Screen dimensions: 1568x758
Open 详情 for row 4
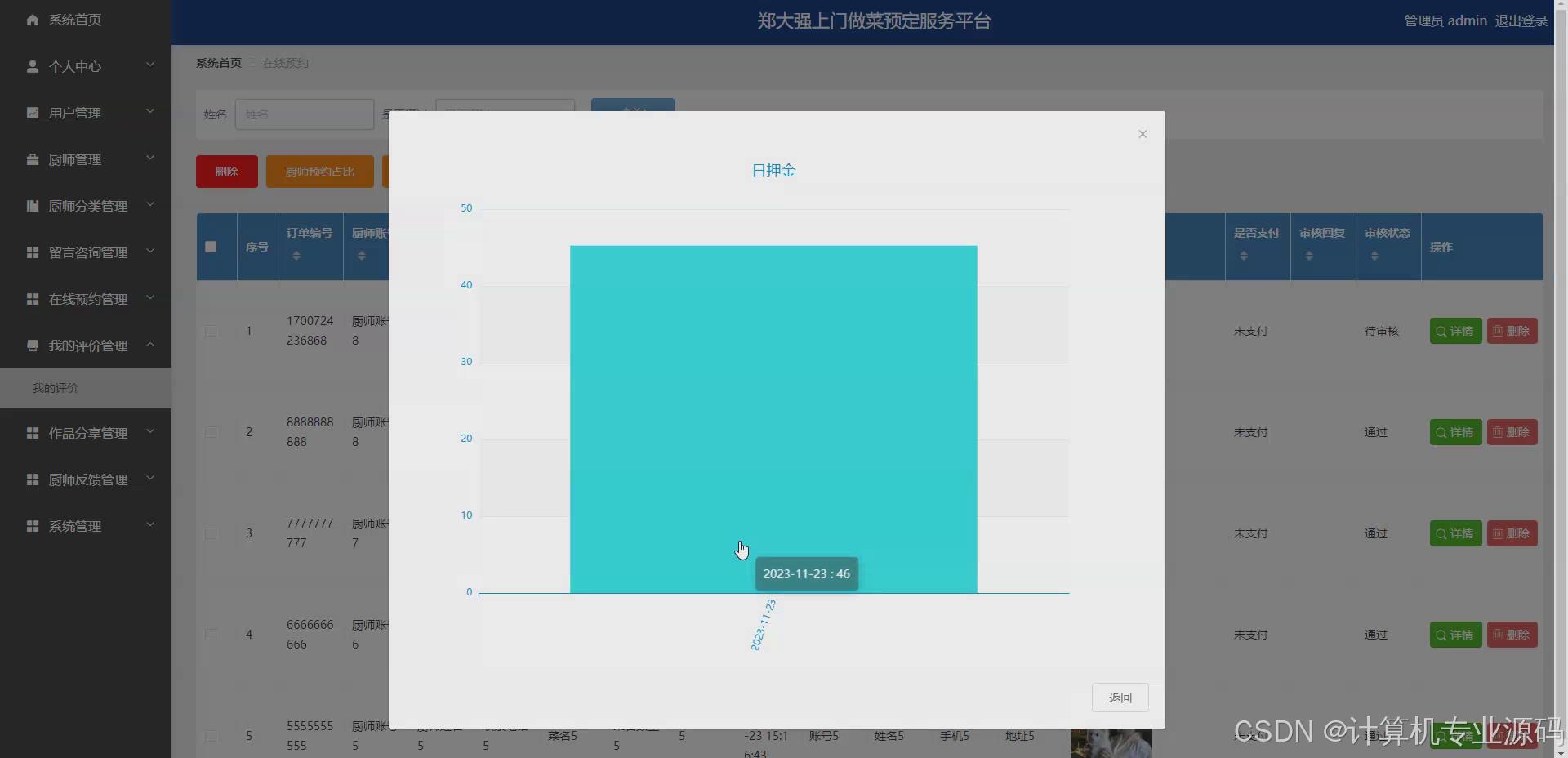(x=1455, y=635)
